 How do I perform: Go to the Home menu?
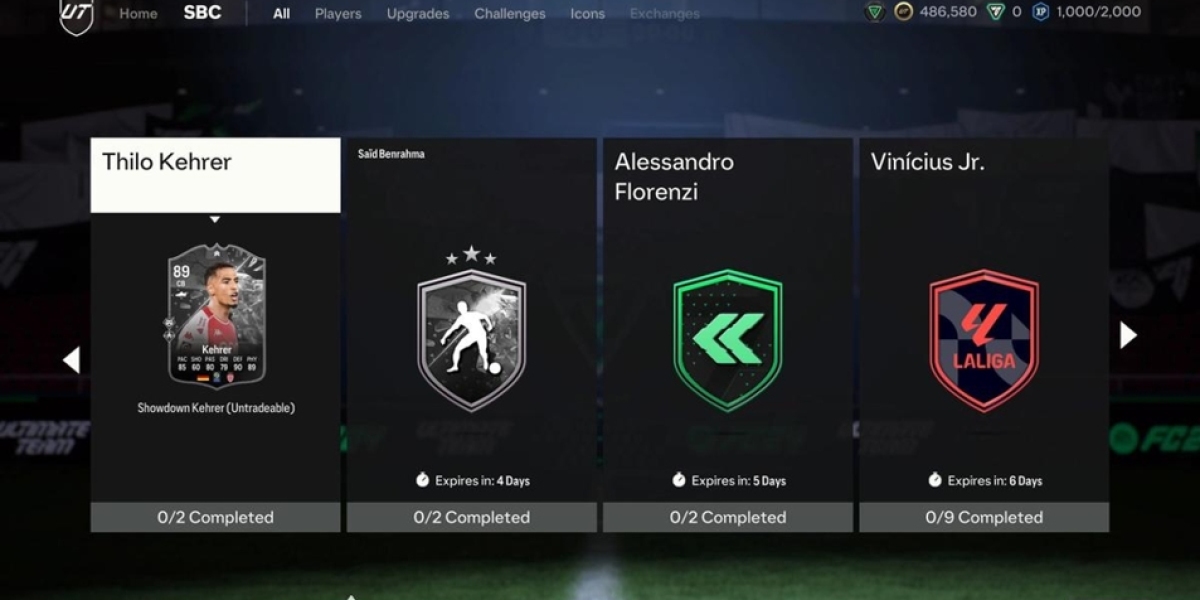(x=138, y=14)
